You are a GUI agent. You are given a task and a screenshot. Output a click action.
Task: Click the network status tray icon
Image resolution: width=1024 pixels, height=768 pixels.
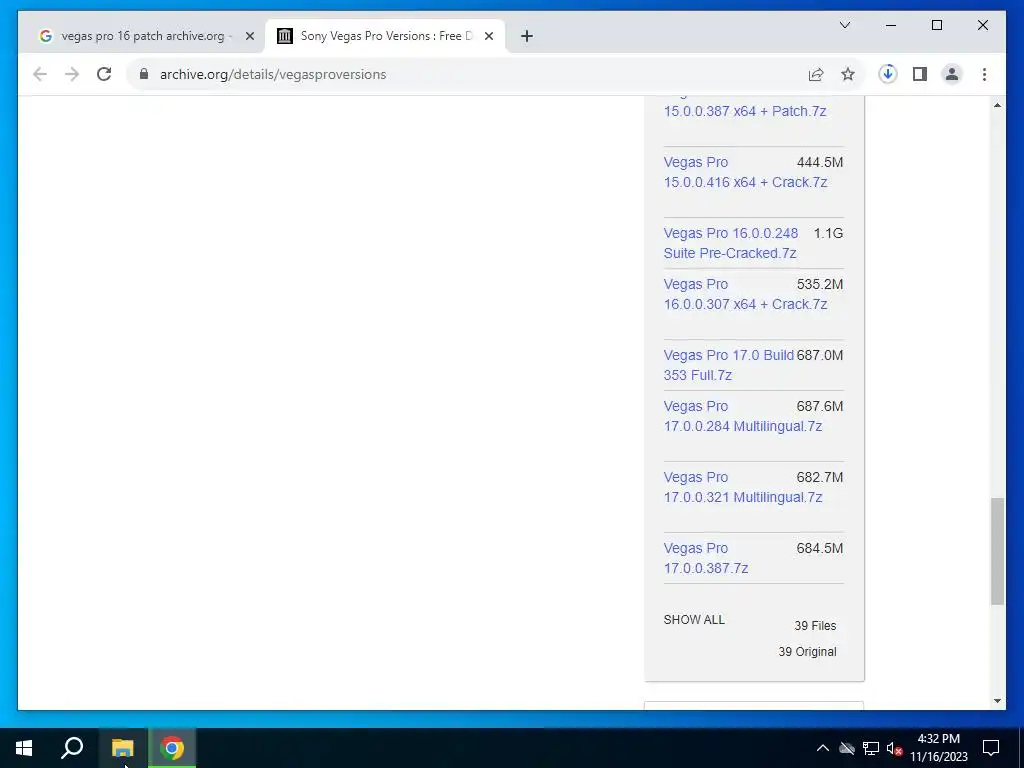[871, 748]
